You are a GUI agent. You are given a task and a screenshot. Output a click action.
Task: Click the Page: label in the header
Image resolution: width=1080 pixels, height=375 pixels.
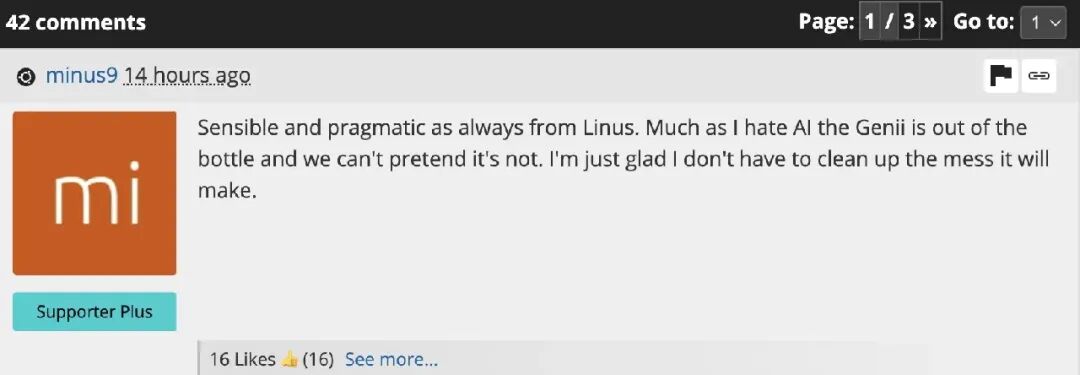pyautogui.click(x=827, y=22)
